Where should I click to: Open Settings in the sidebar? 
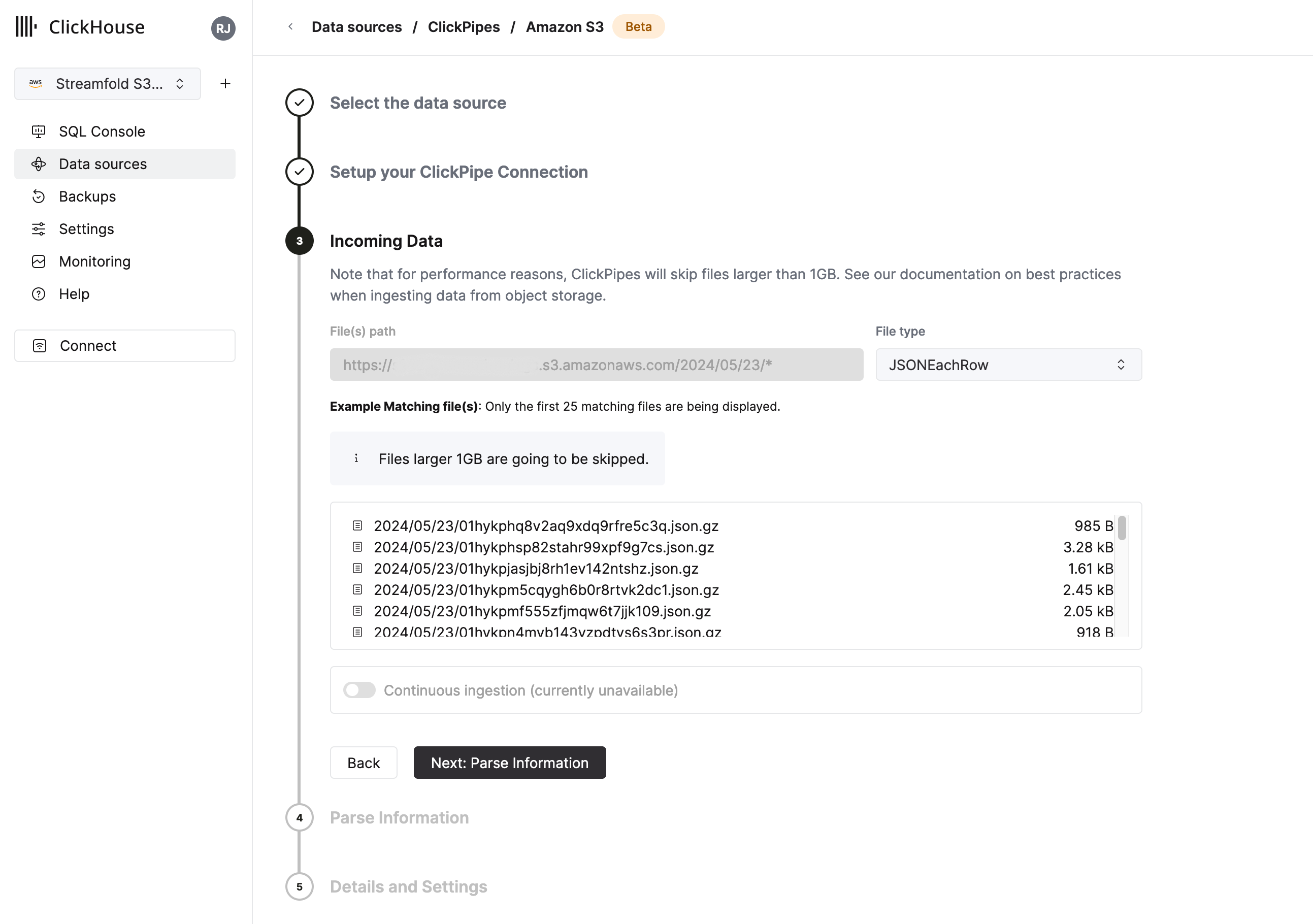pos(125,228)
